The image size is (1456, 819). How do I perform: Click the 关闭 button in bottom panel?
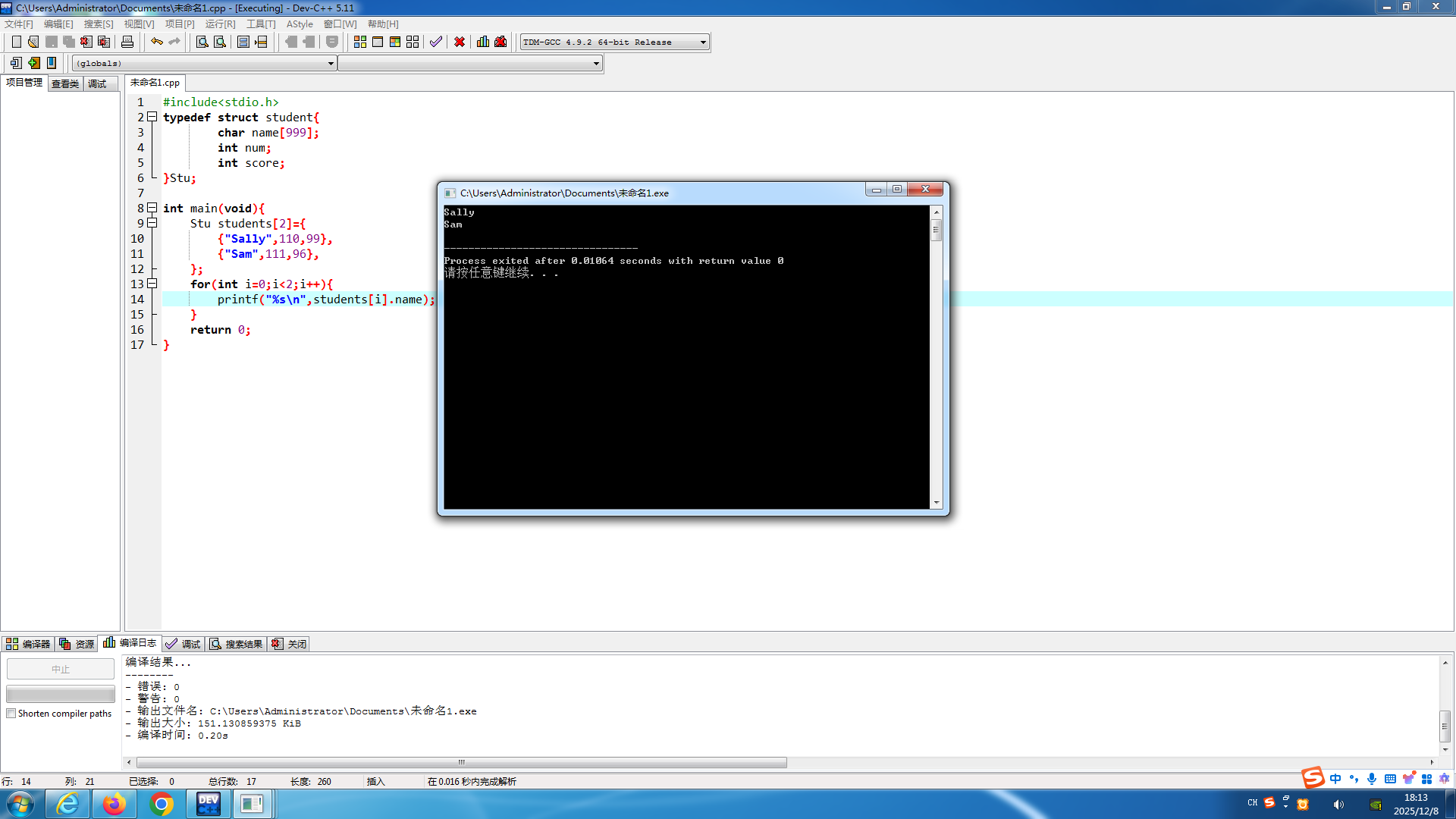click(x=290, y=644)
